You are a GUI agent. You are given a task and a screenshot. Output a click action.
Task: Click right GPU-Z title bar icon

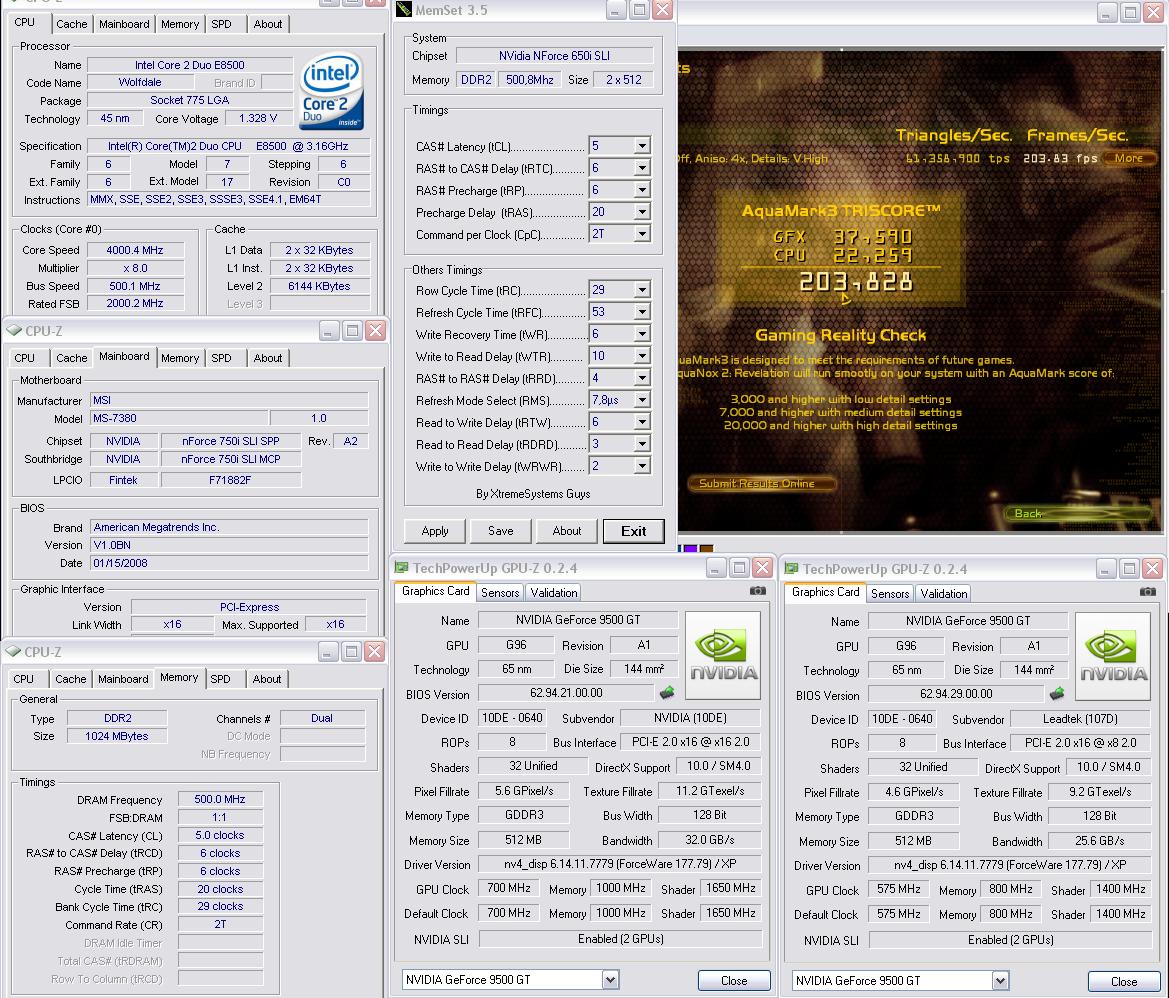[x=792, y=569]
